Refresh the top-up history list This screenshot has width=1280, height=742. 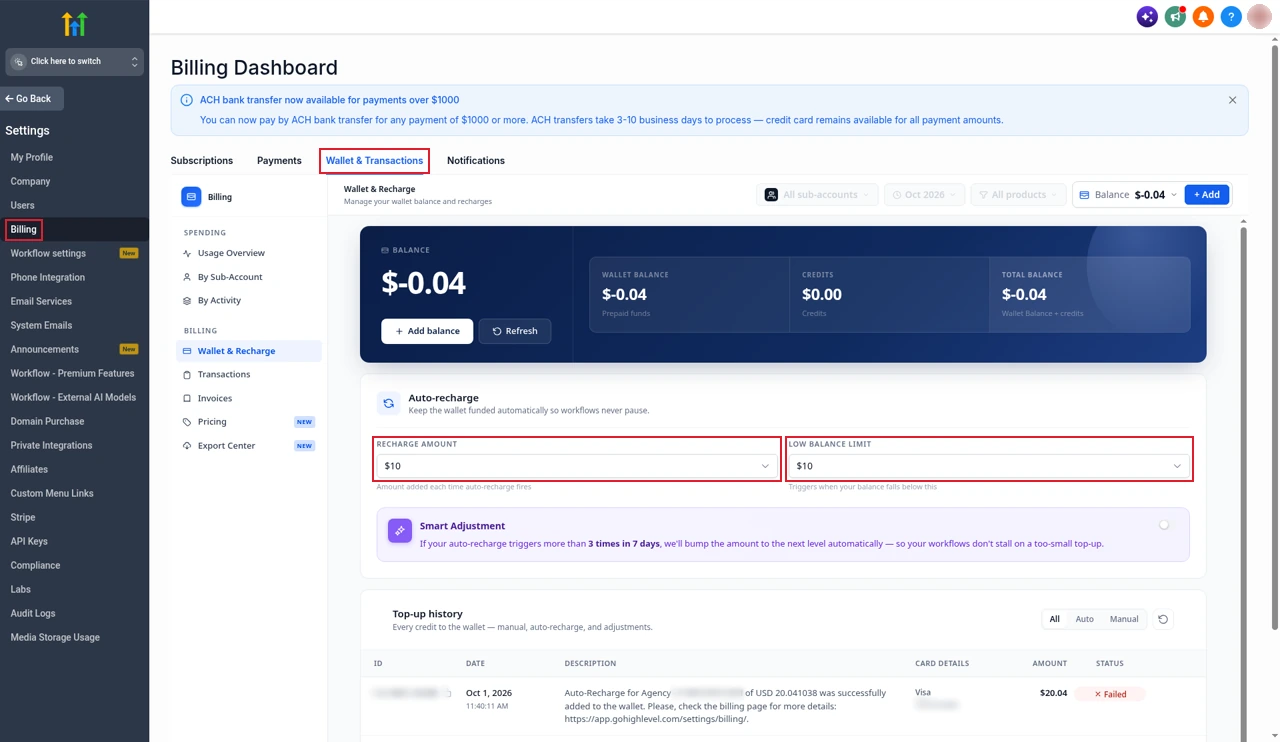click(1163, 619)
